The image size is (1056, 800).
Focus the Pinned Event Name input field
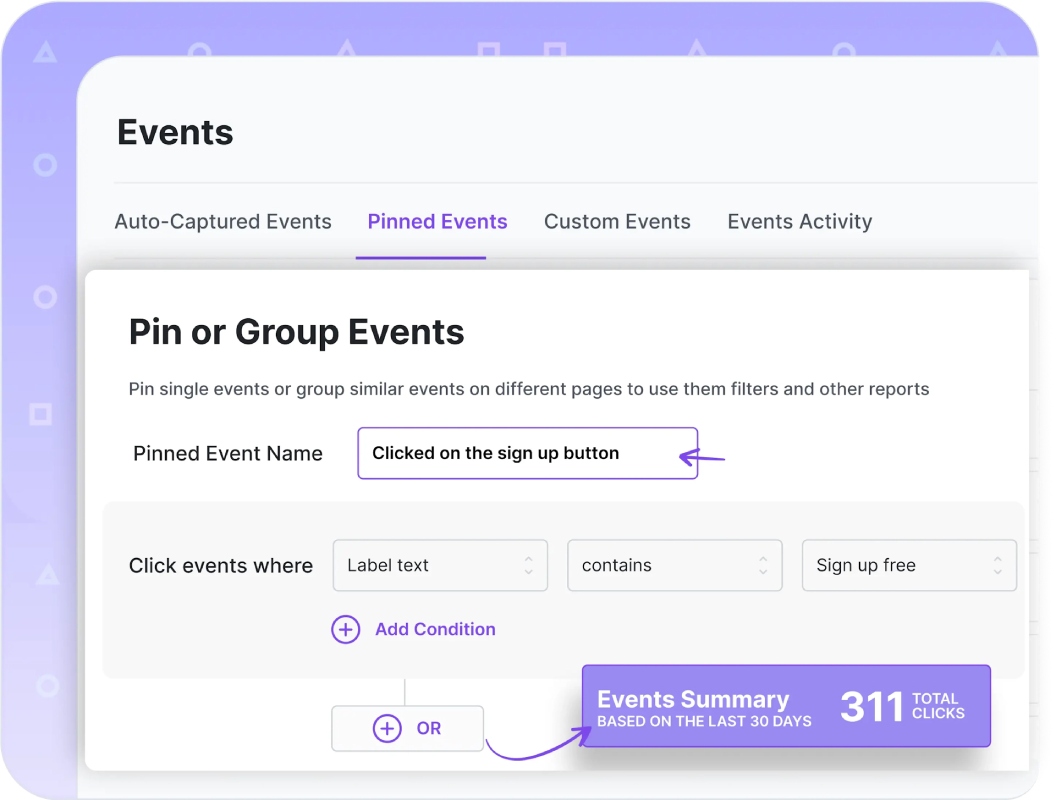point(527,453)
